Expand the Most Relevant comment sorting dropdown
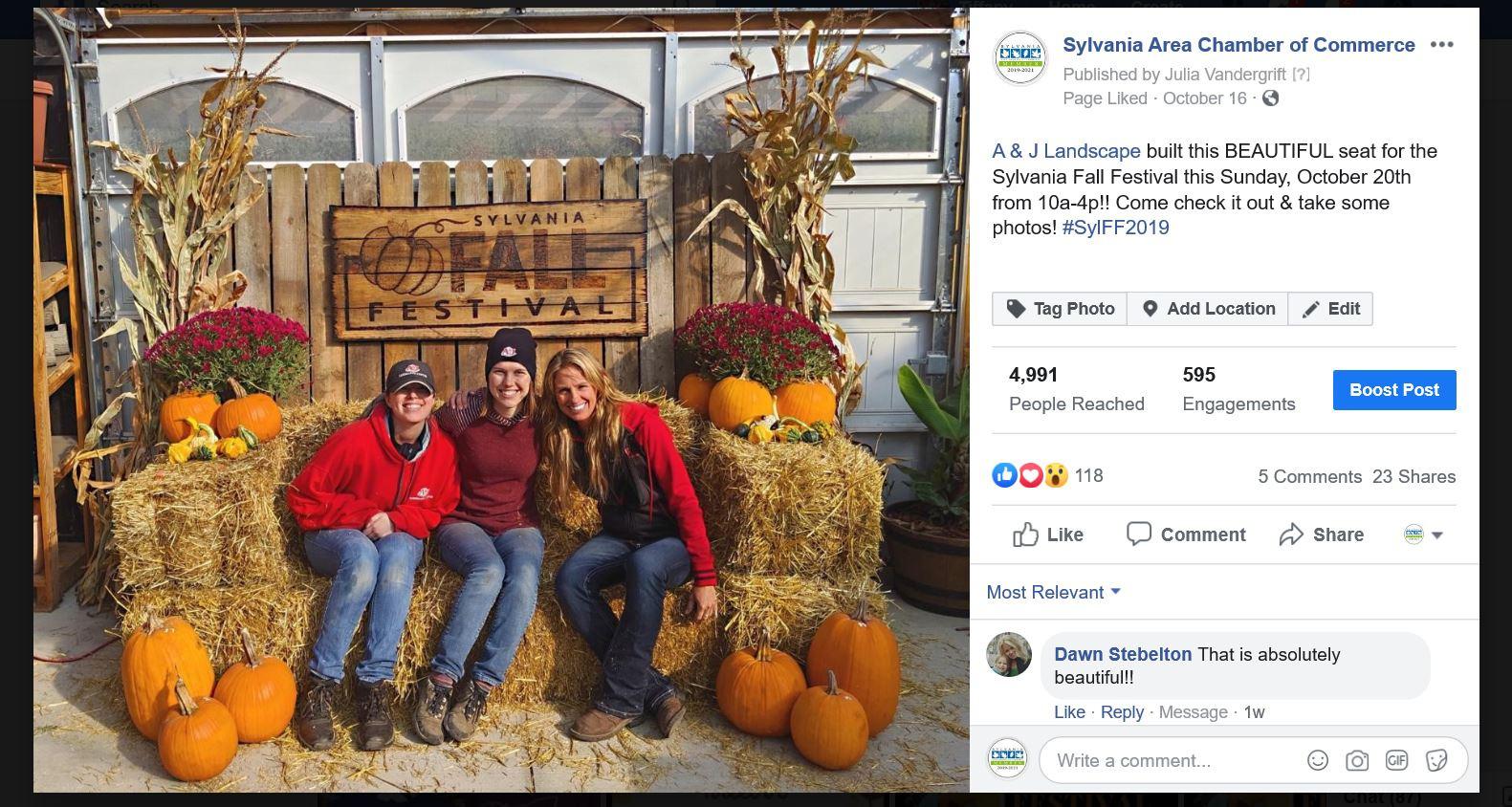This screenshot has width=1512, height=807. [x=1053, y=593]
